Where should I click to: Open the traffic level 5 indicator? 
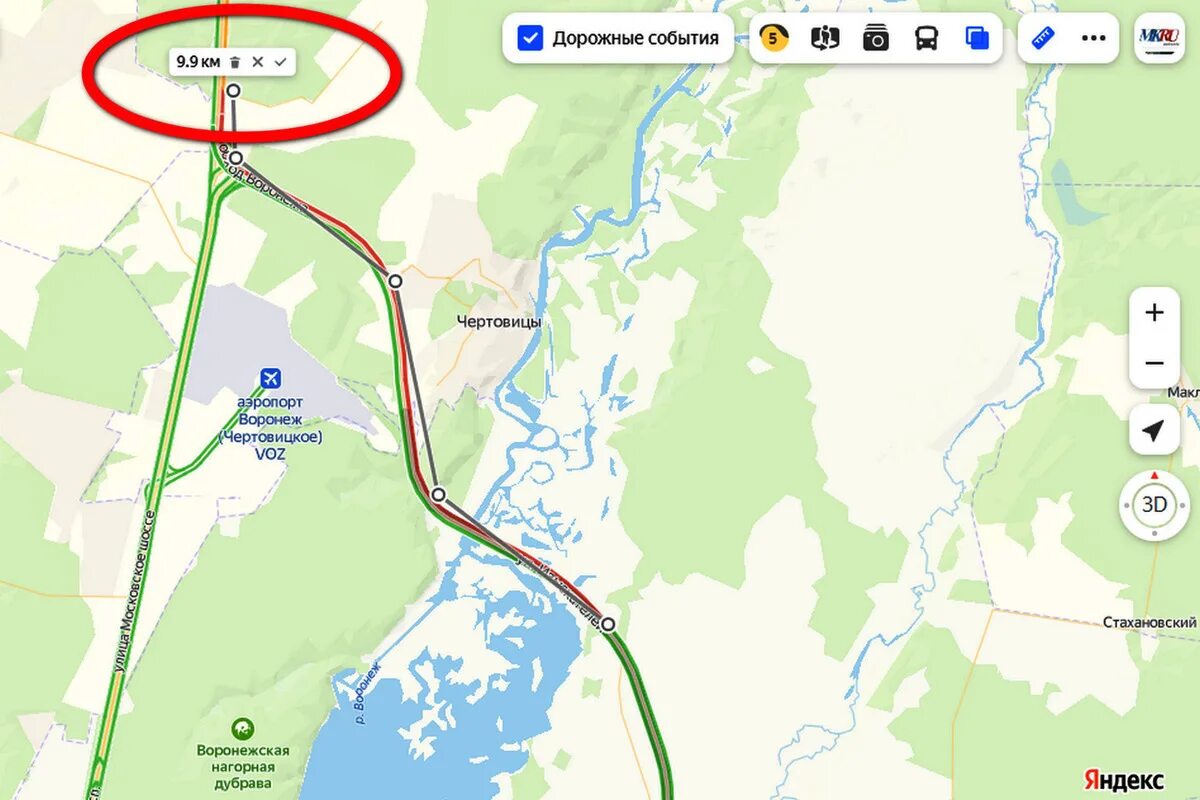[x=773, y=39]
